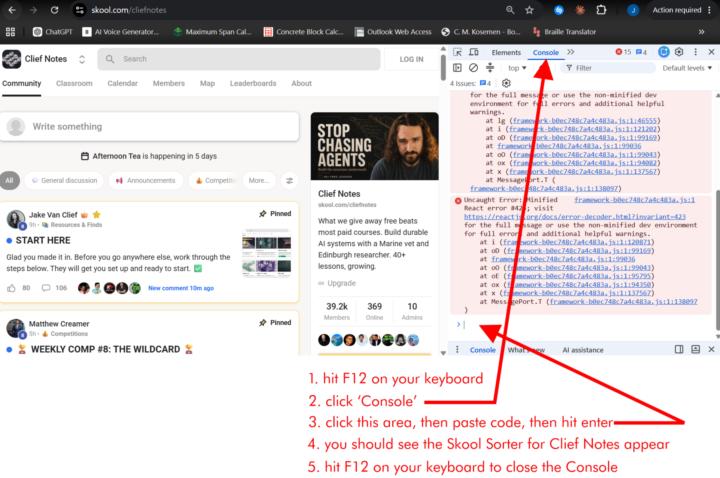Open the framework js:1:46555 stack link
This screenshot has height=478, width=720.
(585, 120)
